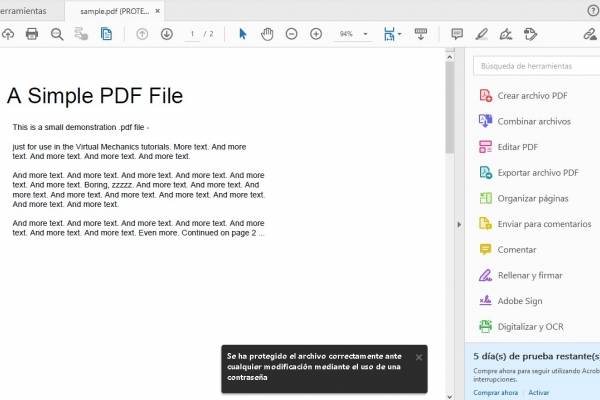This screenshot has width=600, height=400.
Task: Click the Activar link
Action: 539,392
